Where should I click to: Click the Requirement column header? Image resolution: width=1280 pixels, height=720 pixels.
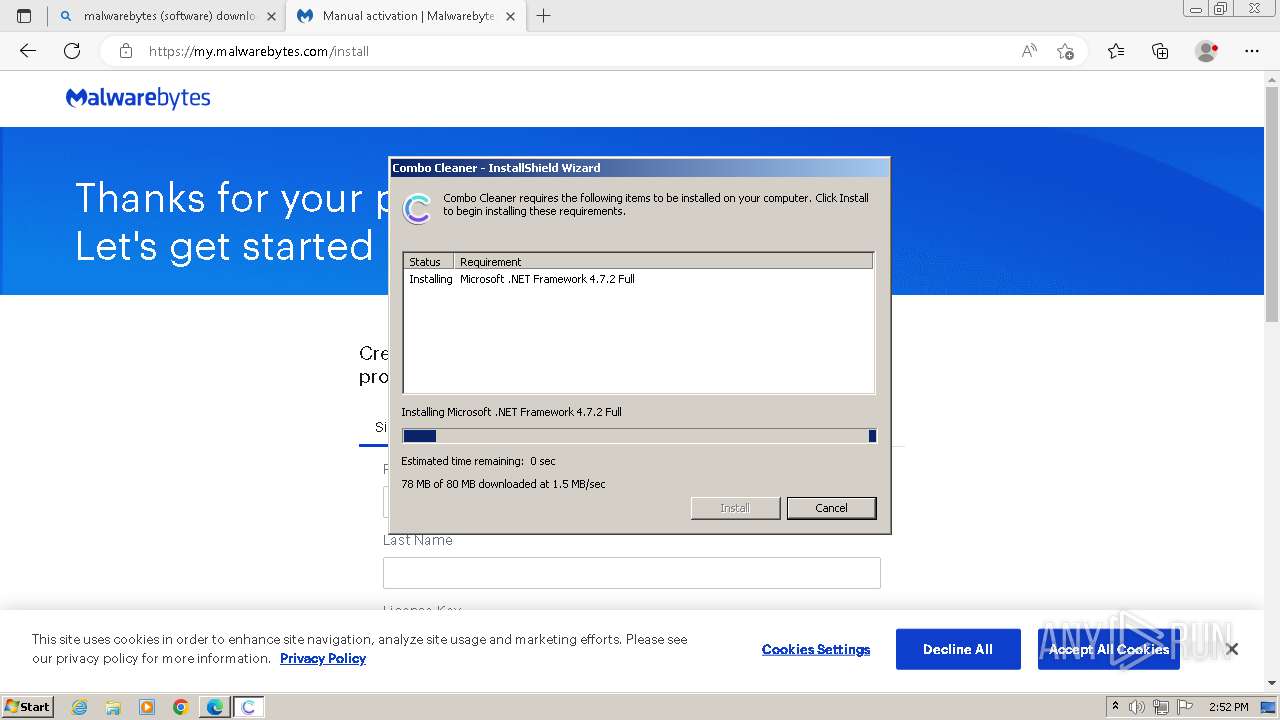coord(663,261)
